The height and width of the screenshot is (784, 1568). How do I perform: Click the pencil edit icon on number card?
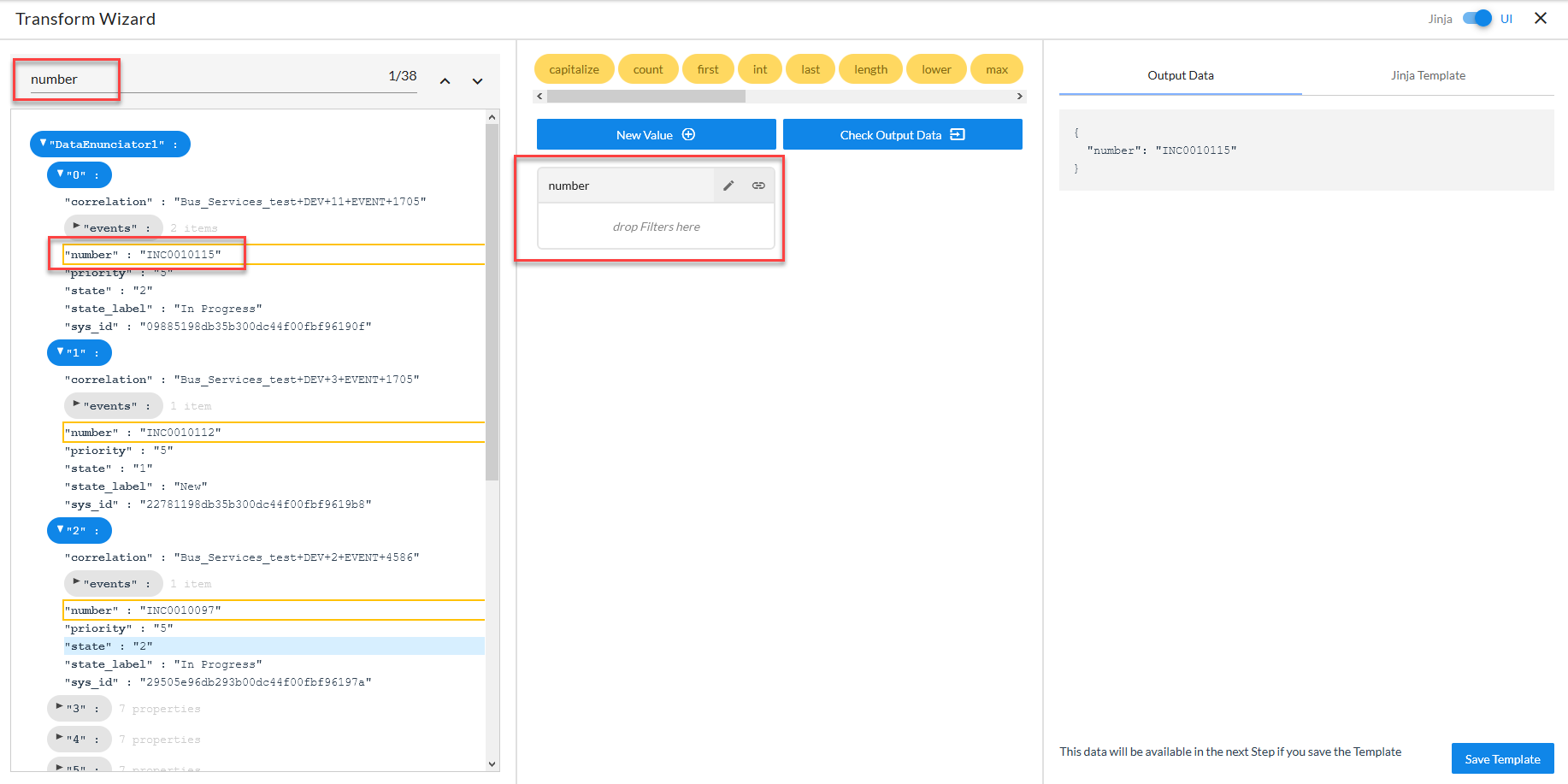click(728, 186)
